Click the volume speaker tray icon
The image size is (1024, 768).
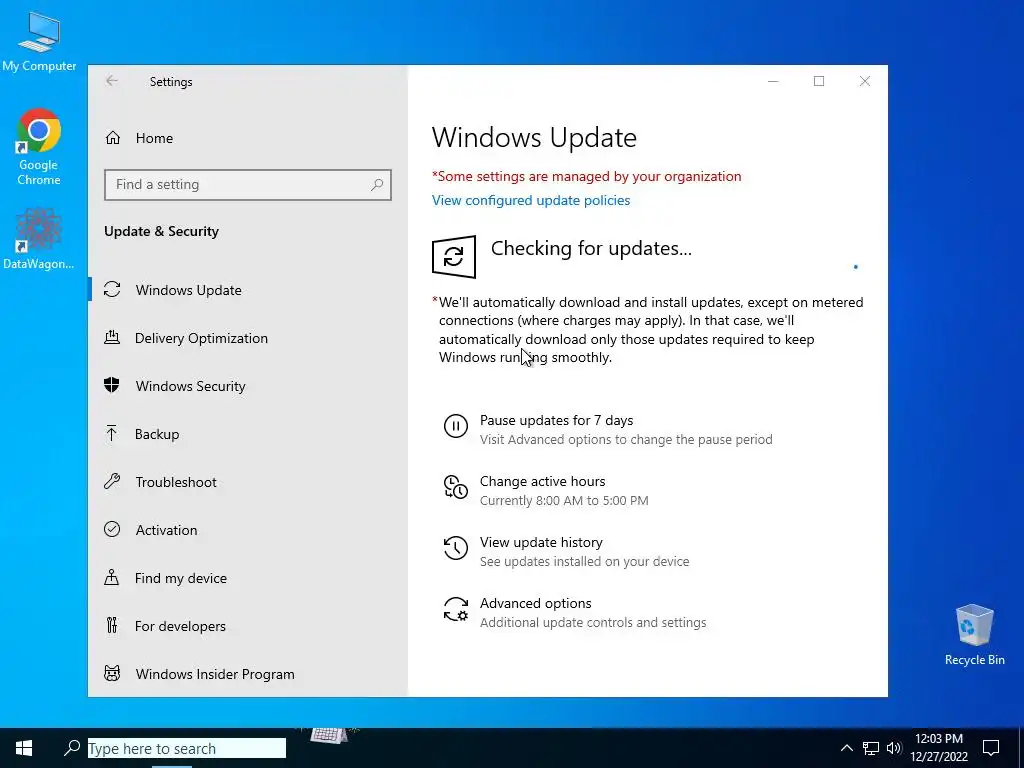tap(894, 748)
